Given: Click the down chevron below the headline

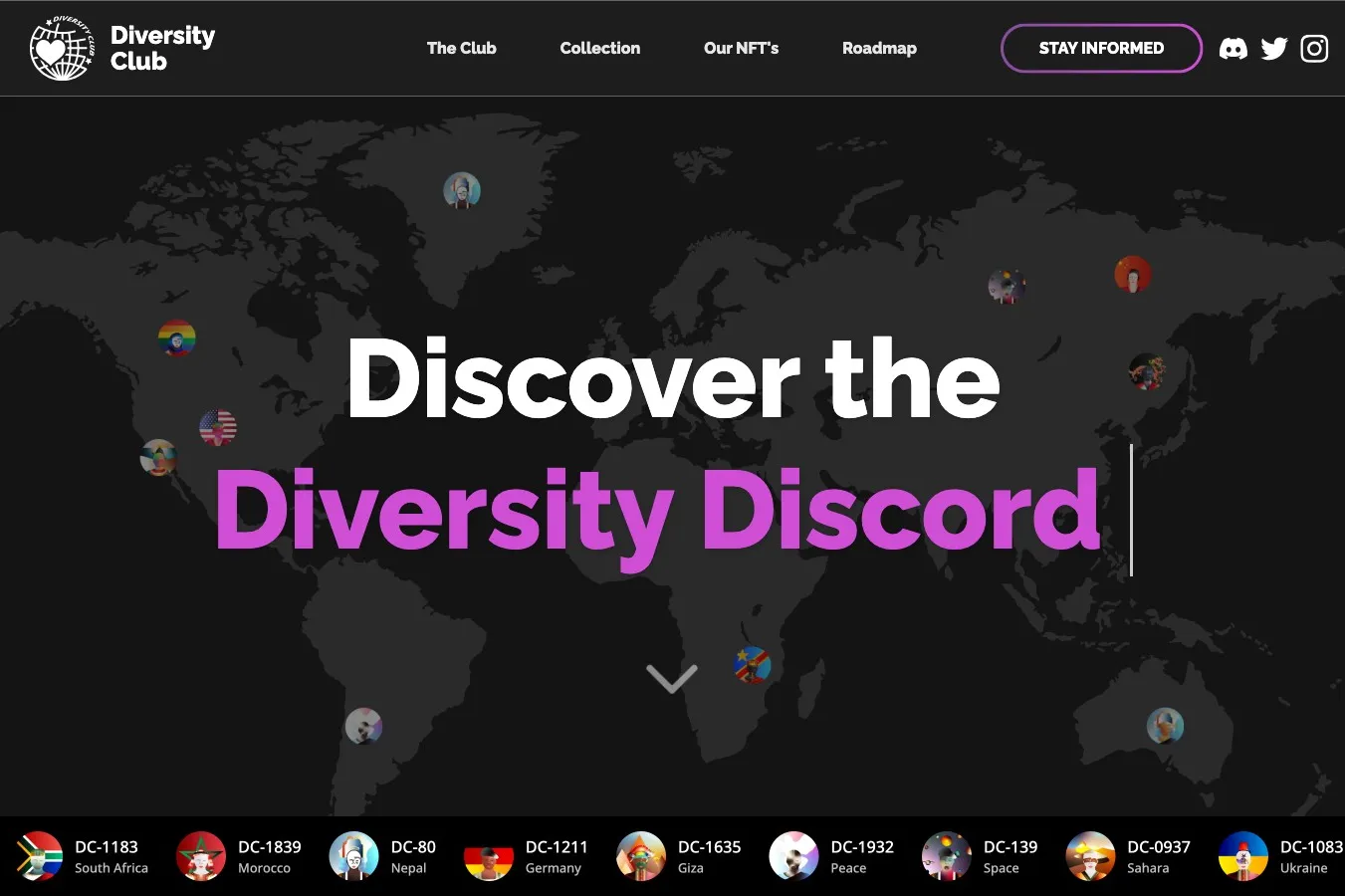Looking at the screenshot, I should coord(672,678).
